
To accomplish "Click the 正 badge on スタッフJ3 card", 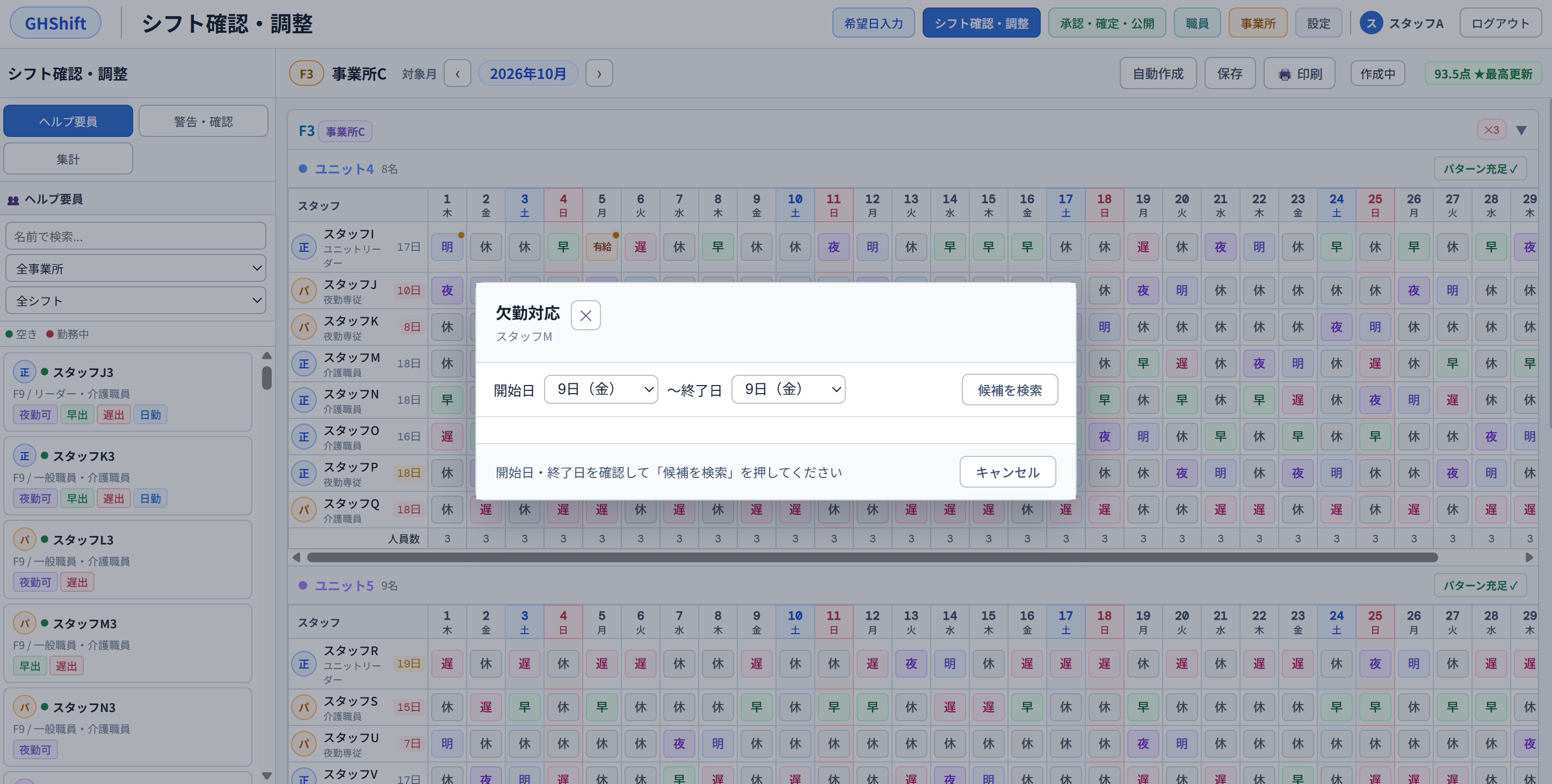I will (x=25, y=372).
